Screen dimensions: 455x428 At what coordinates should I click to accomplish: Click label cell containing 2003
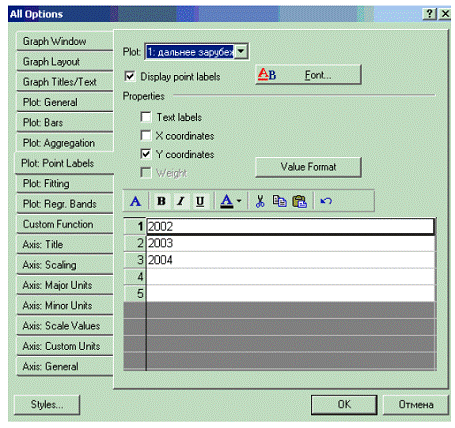coord(290,243)
